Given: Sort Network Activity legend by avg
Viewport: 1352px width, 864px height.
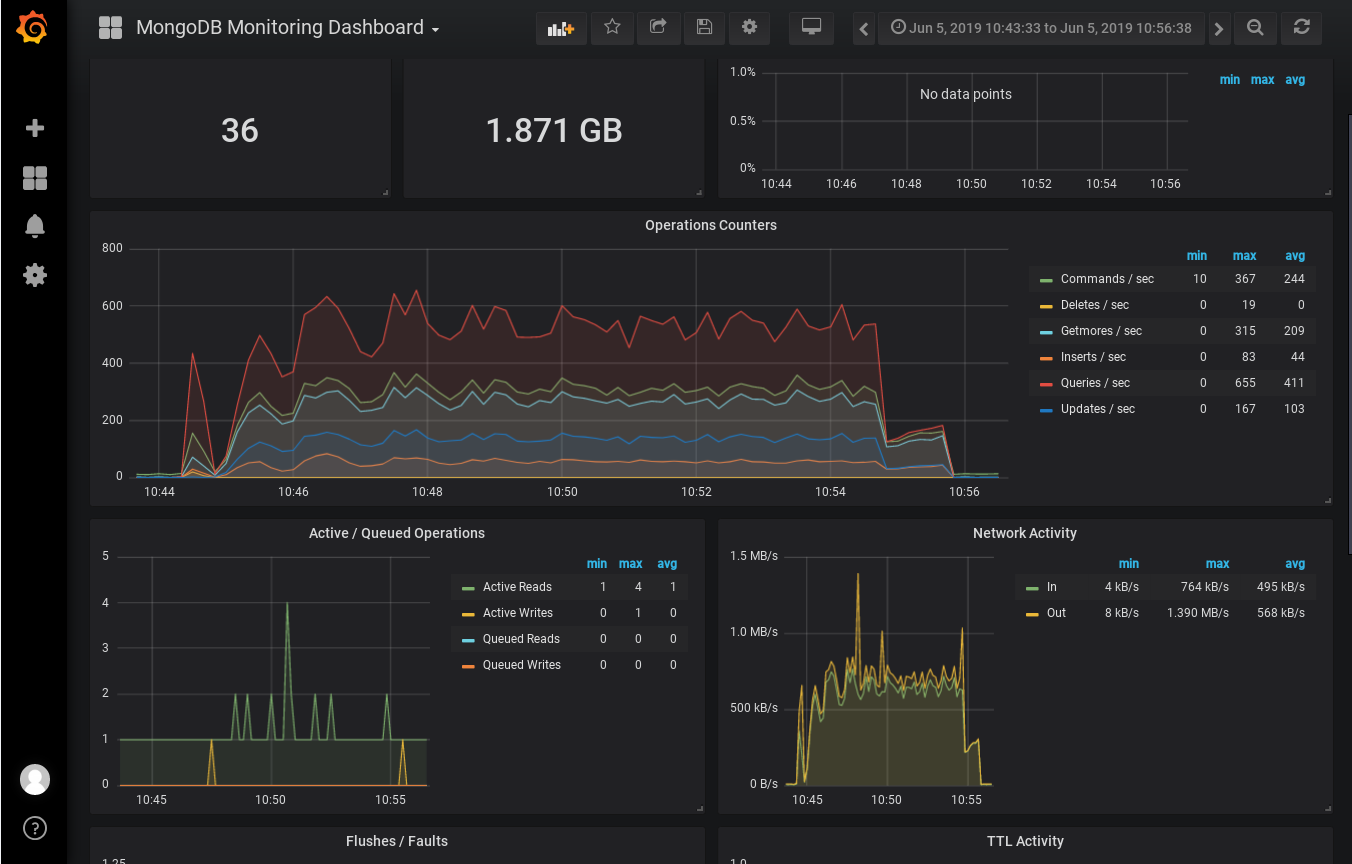Looking at the screenshot, I should [x=1295, y=564].
